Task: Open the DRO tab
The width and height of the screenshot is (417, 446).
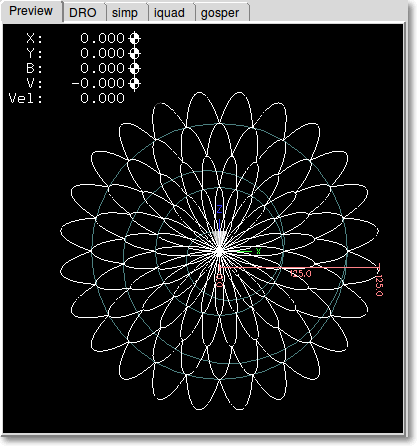Action: 83,13
